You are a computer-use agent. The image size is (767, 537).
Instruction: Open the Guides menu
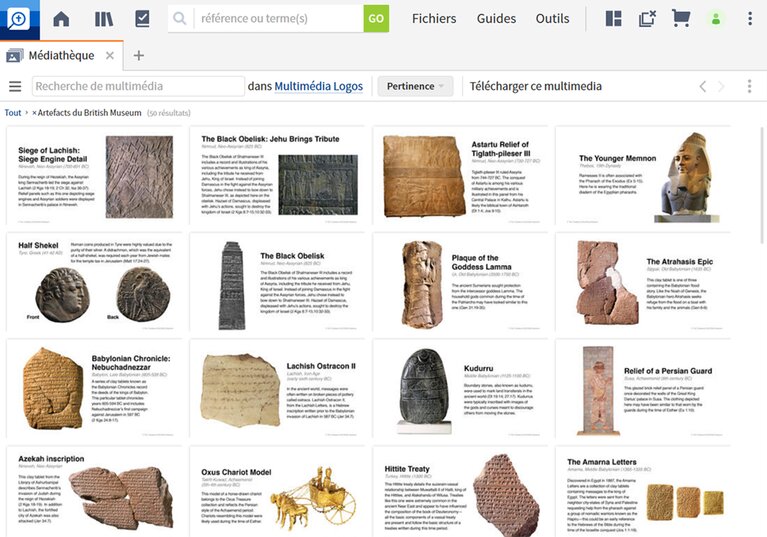[496, 19]
